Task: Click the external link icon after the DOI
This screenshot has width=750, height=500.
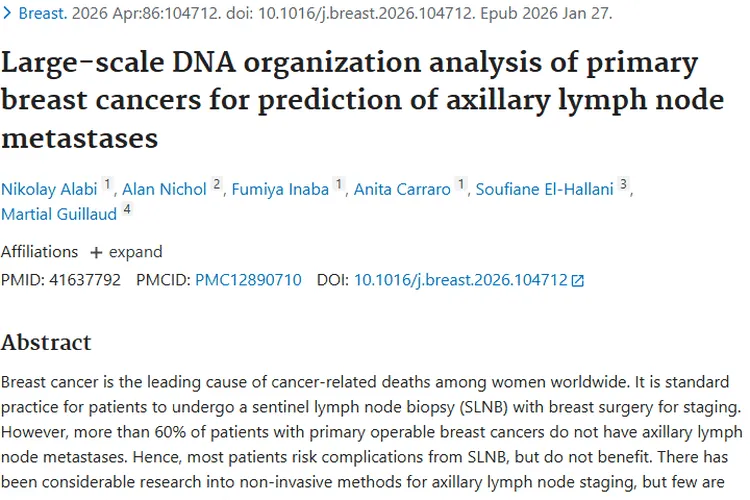Action: coord(577,281)
